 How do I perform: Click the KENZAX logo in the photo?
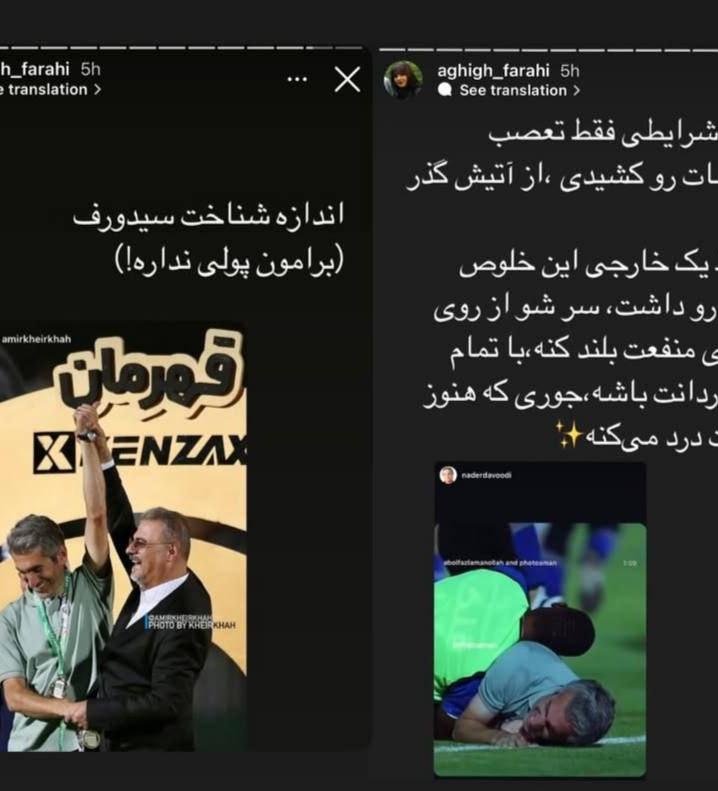[x=140, y=451]
